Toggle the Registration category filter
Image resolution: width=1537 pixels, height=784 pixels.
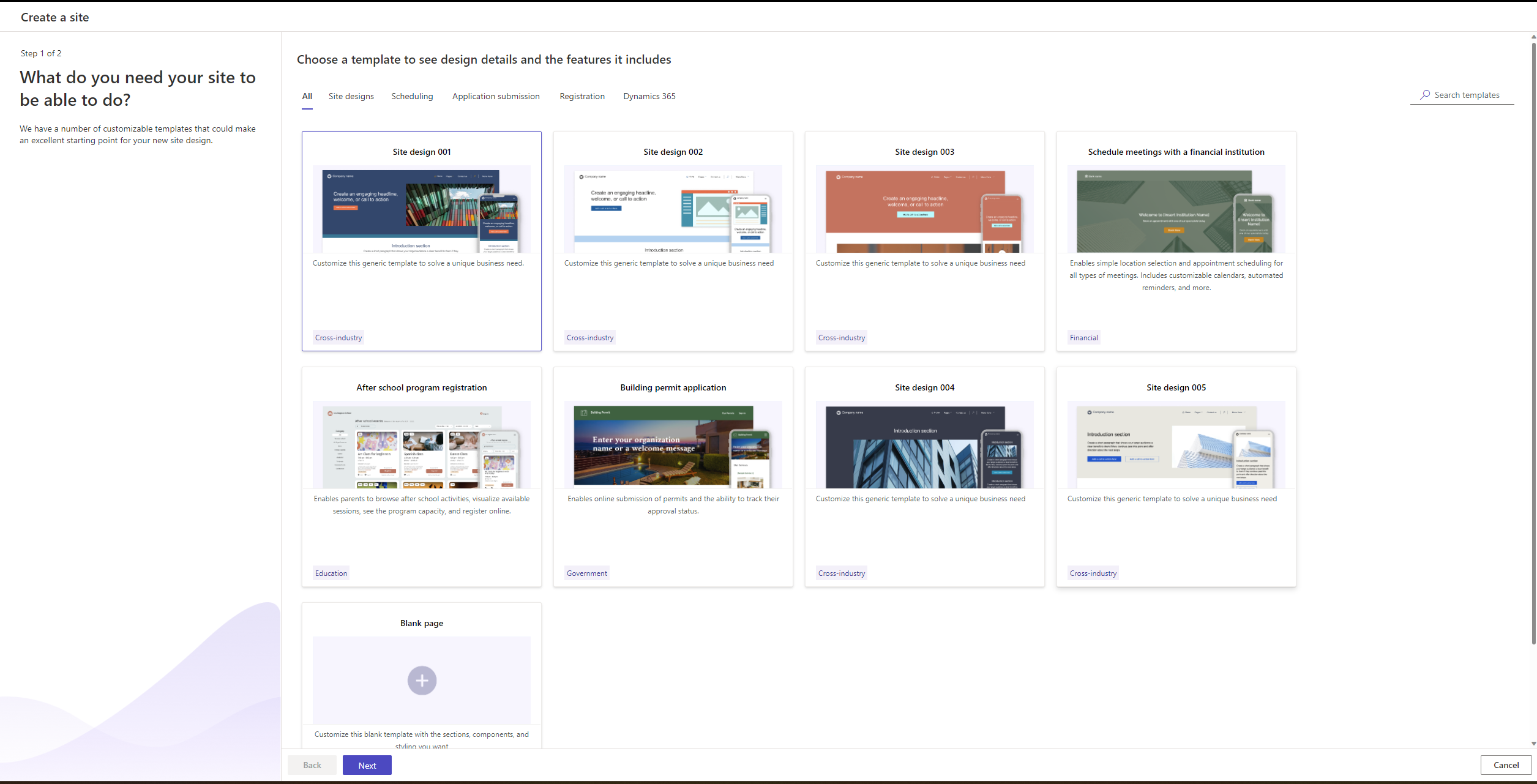[581, 96]
